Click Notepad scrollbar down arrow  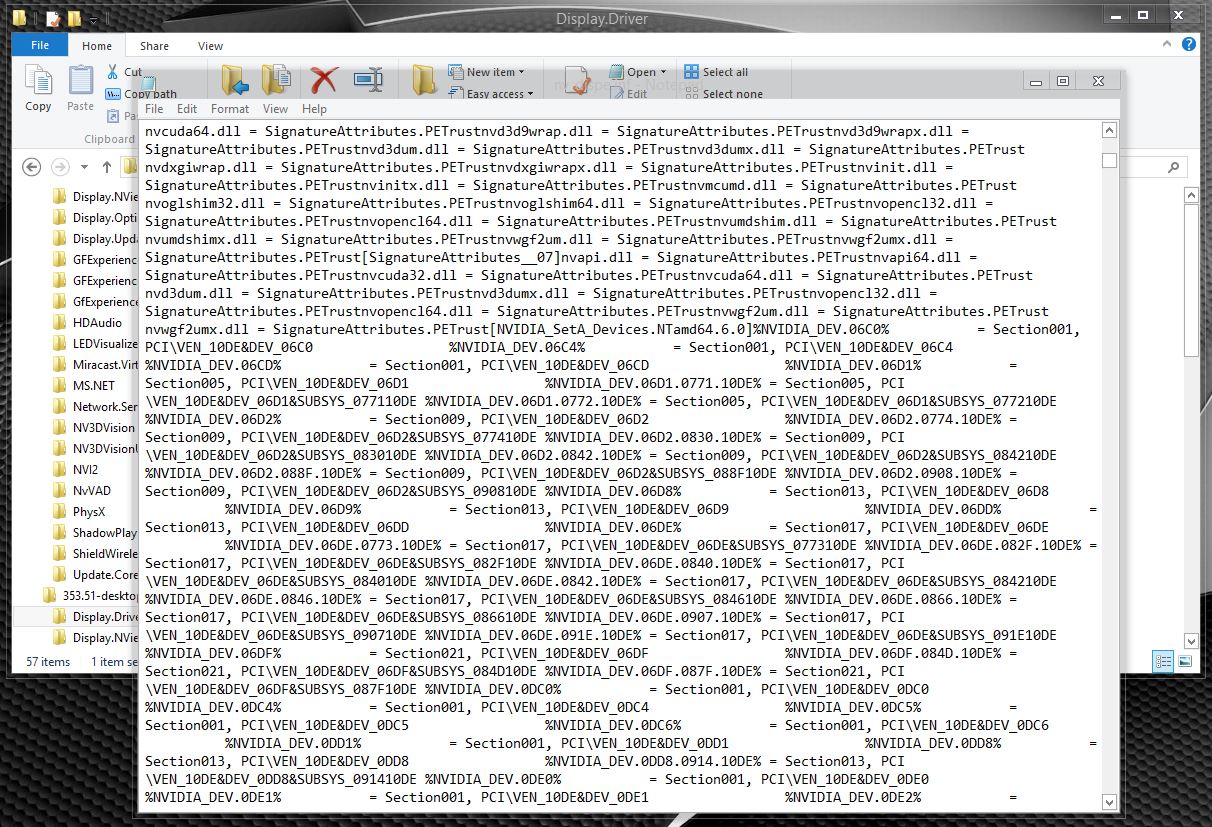[x=1108, y=801]
